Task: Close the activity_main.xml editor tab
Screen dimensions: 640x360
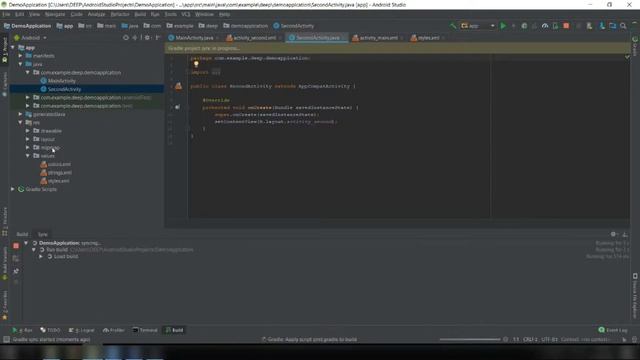Action: click(402, 38)
